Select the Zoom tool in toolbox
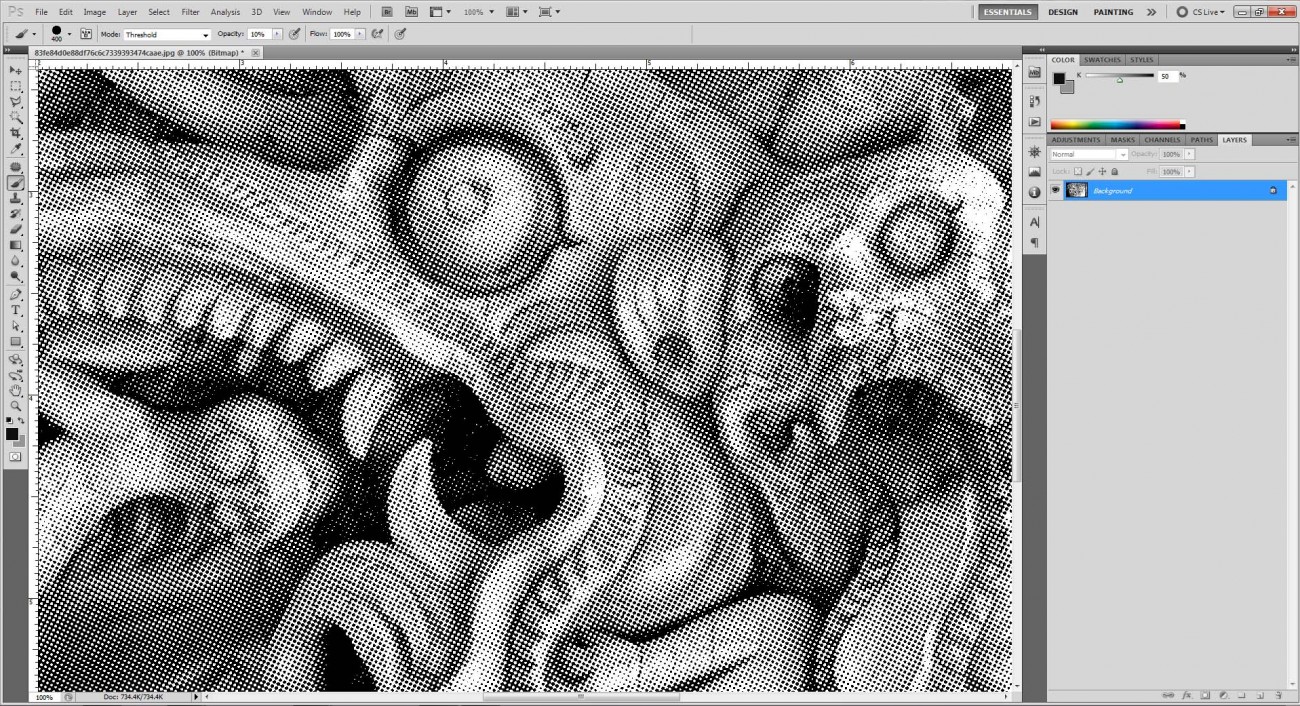The image size is (1300, 706). pos(16,405)
